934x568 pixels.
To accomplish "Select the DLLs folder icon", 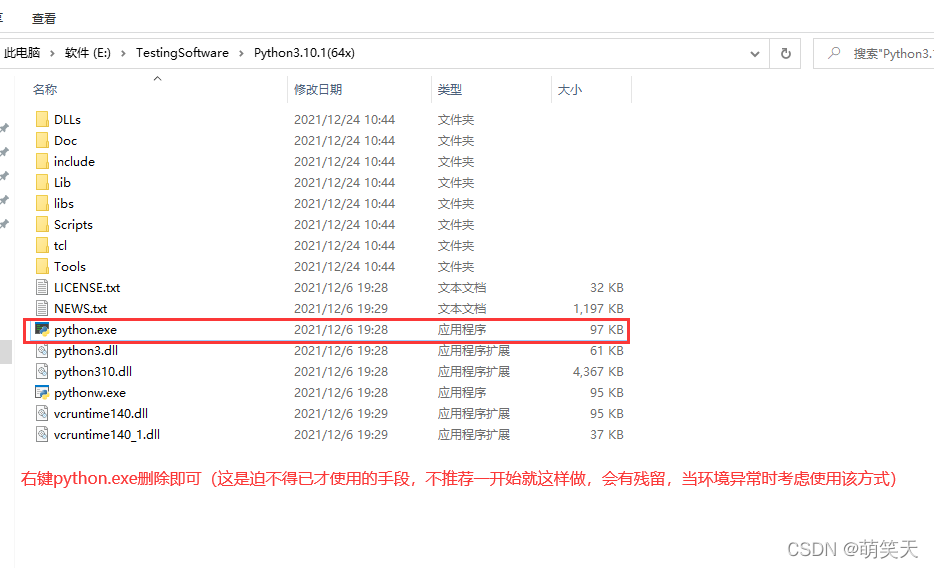I will pyautogui.click(x=42, y=119).
